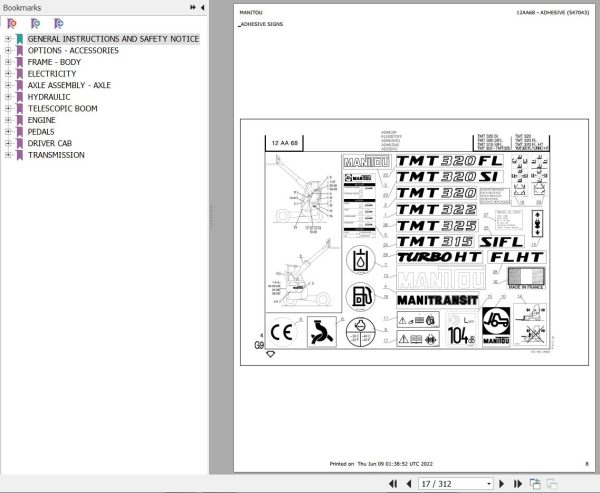
Task: Click the panel splitter handle
Action: coord(211,218)
